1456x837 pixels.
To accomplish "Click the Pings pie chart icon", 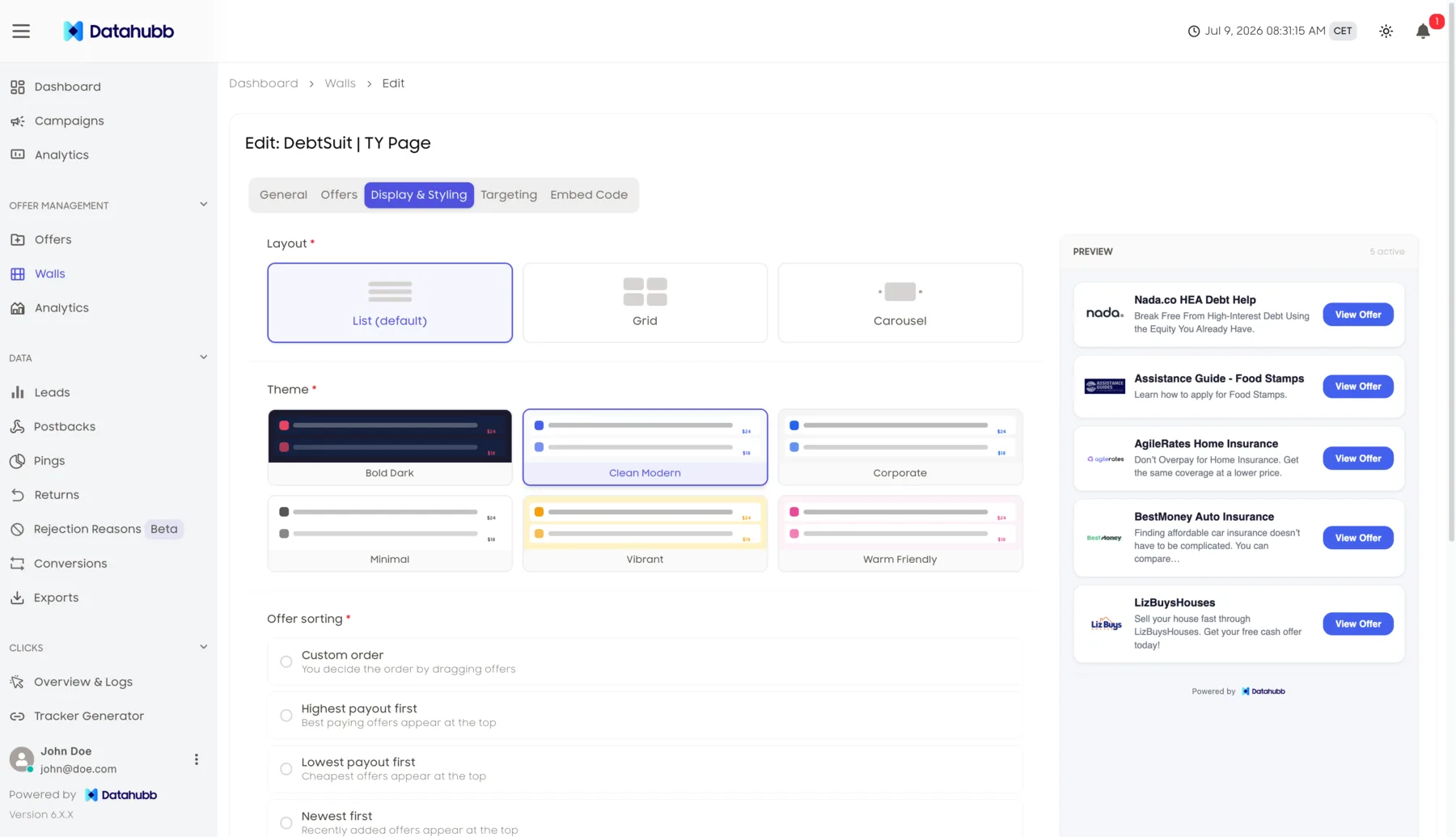I will (18, 461).
